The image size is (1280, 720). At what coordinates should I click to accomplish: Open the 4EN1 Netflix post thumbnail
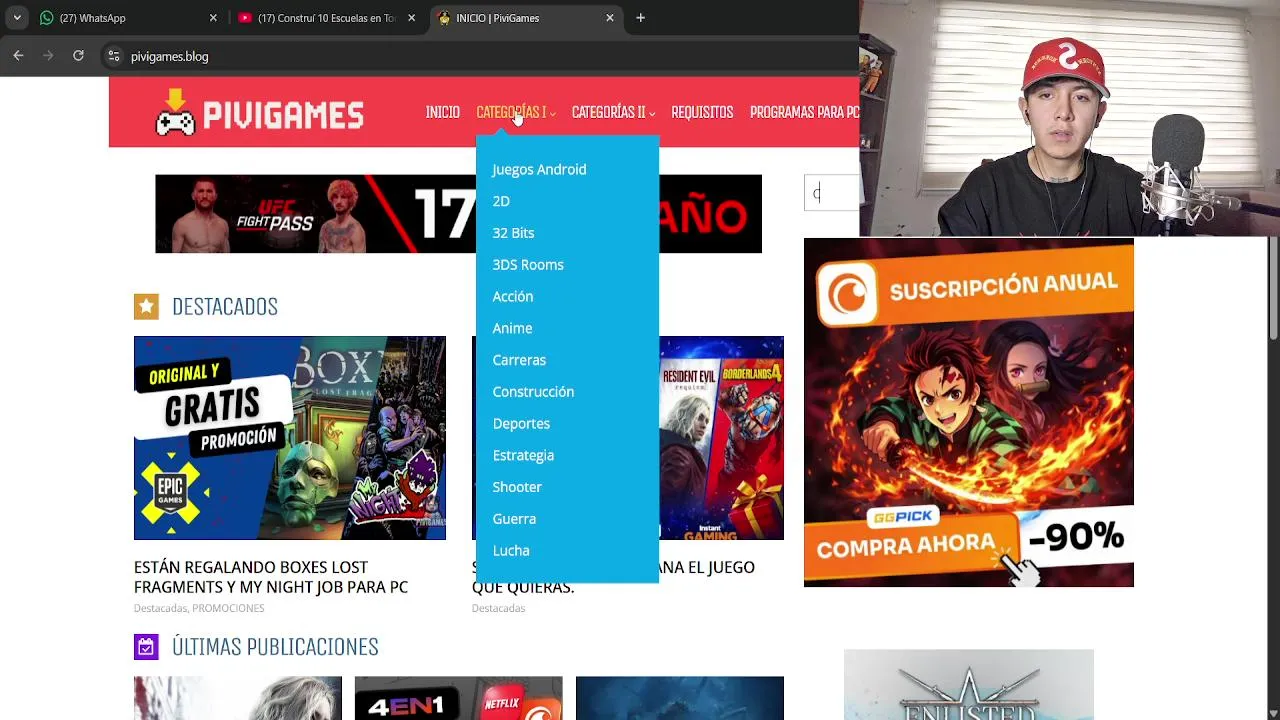coord(458,698)
